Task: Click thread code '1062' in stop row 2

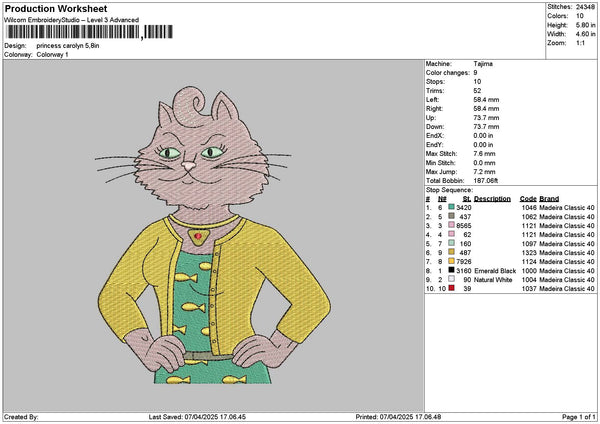Action: (x=529, y=217)
